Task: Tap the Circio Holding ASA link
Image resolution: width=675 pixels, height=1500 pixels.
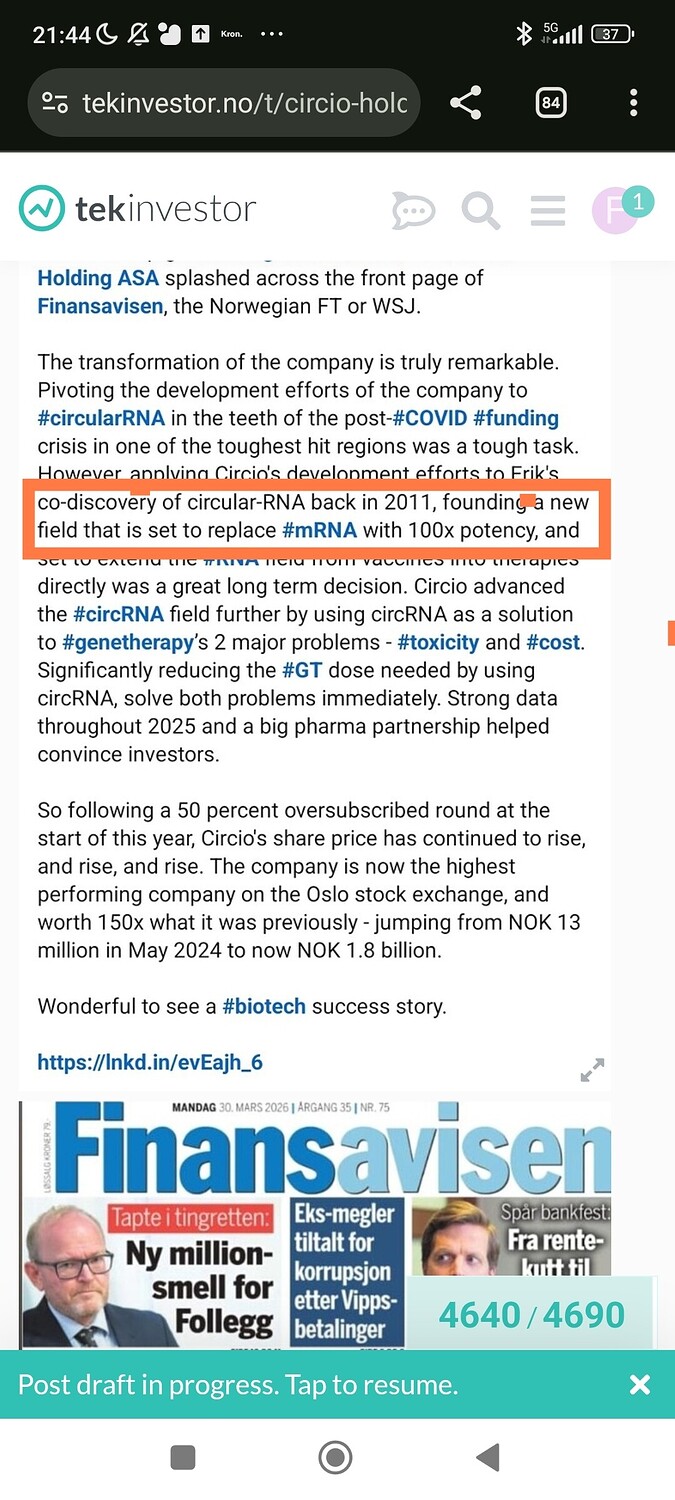Action: 98,277
